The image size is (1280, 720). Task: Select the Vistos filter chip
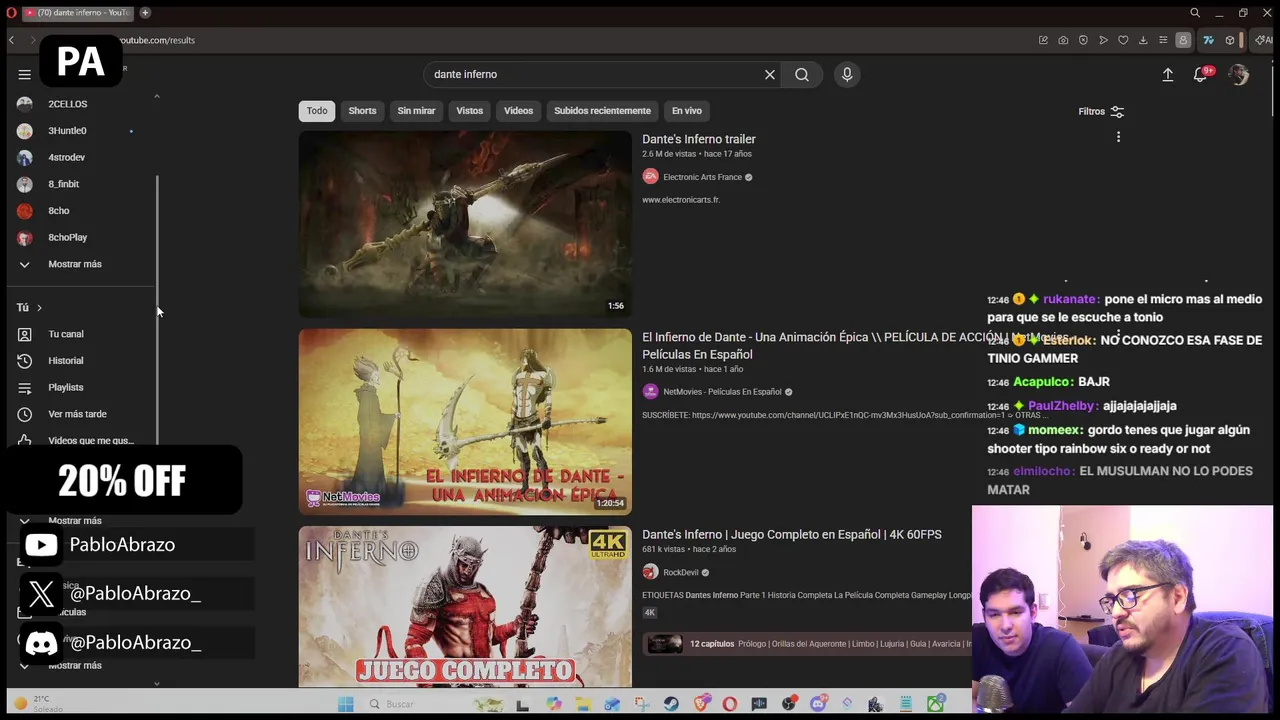pos(469,111)
